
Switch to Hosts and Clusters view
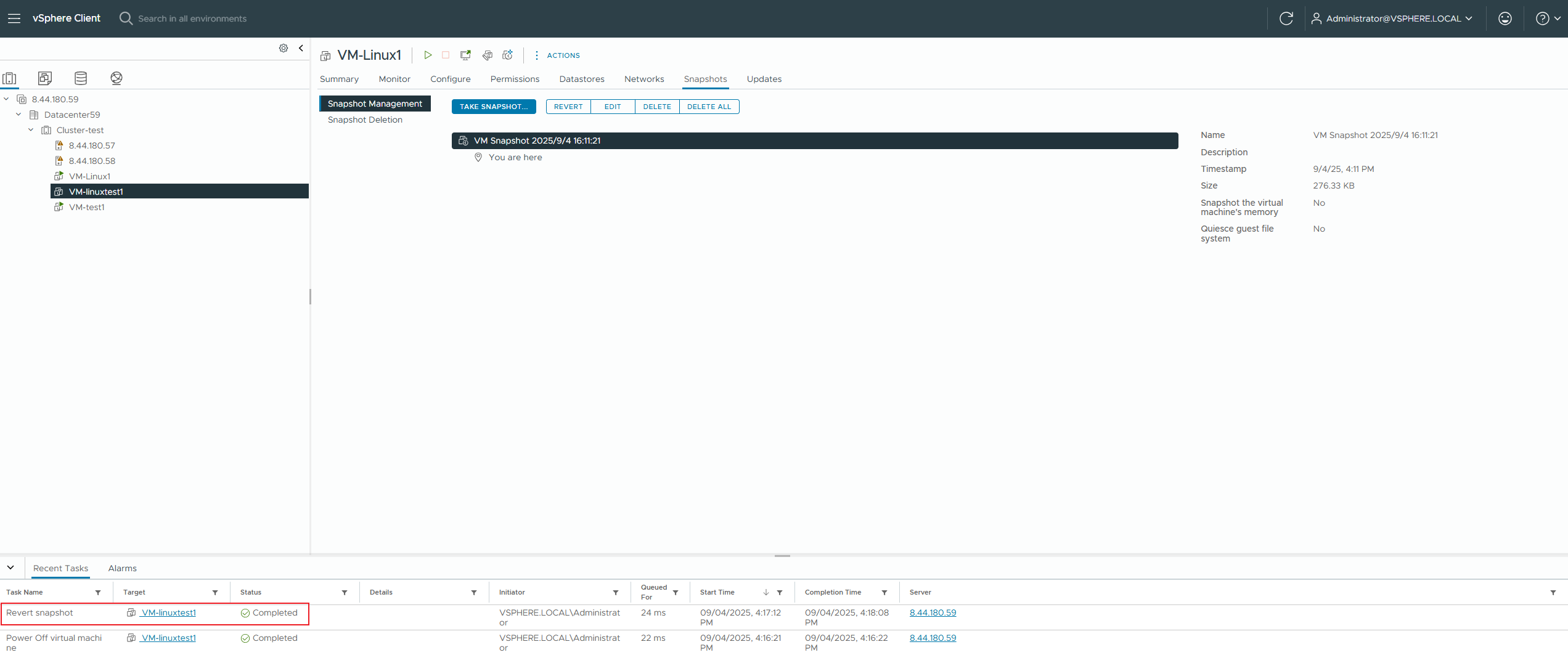[x=10, y=78]
